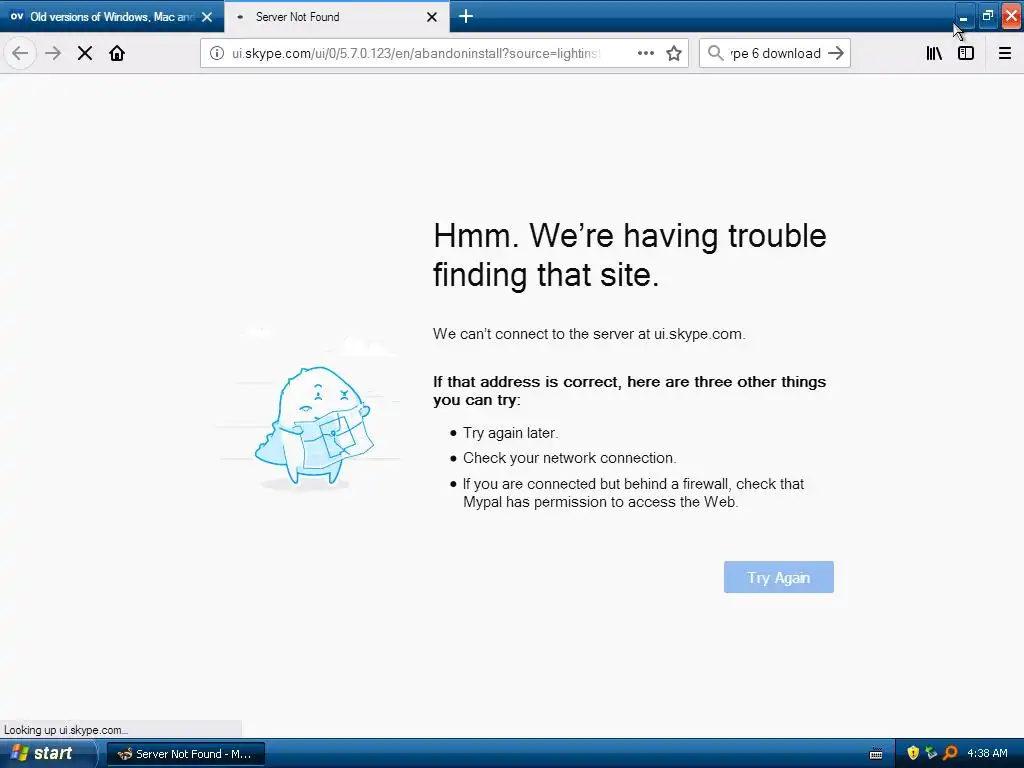This screenshot has width=1024, height=768.
Task: Open the home page
Action: [117, 54]
